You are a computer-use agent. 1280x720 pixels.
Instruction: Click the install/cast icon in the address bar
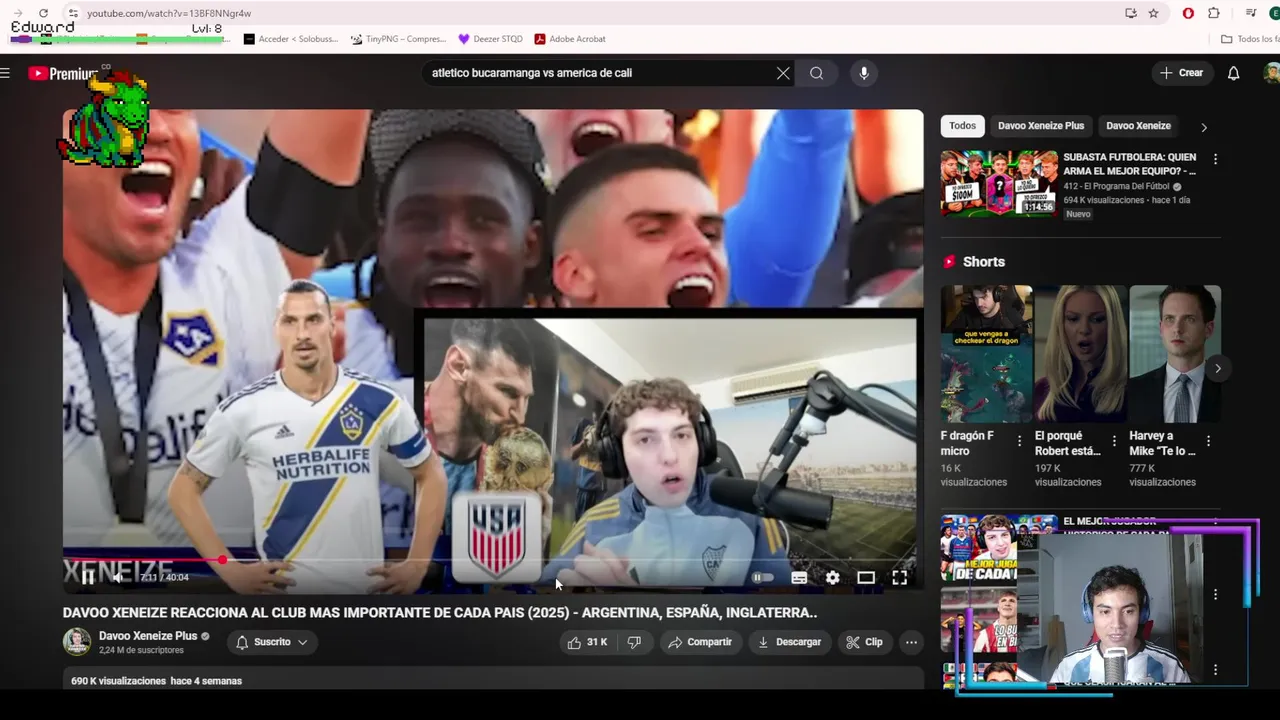[1131, 13]
